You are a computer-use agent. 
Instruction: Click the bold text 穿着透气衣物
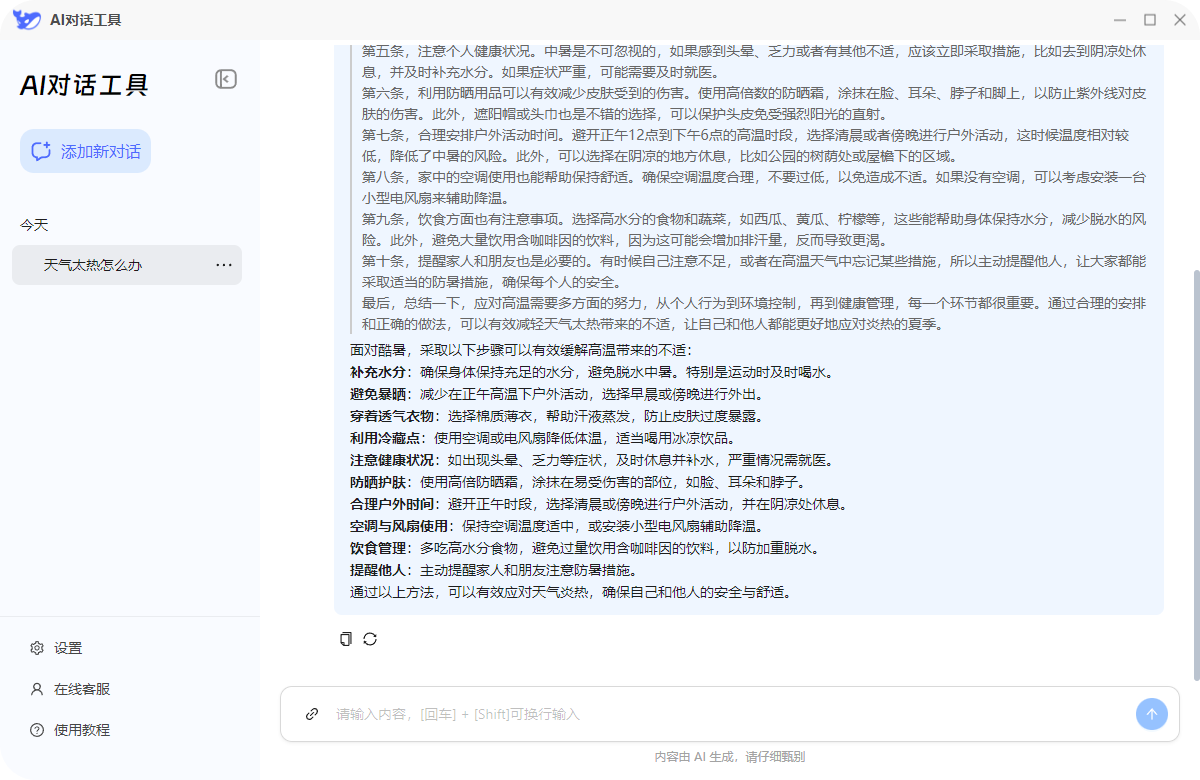pos(392,416)
